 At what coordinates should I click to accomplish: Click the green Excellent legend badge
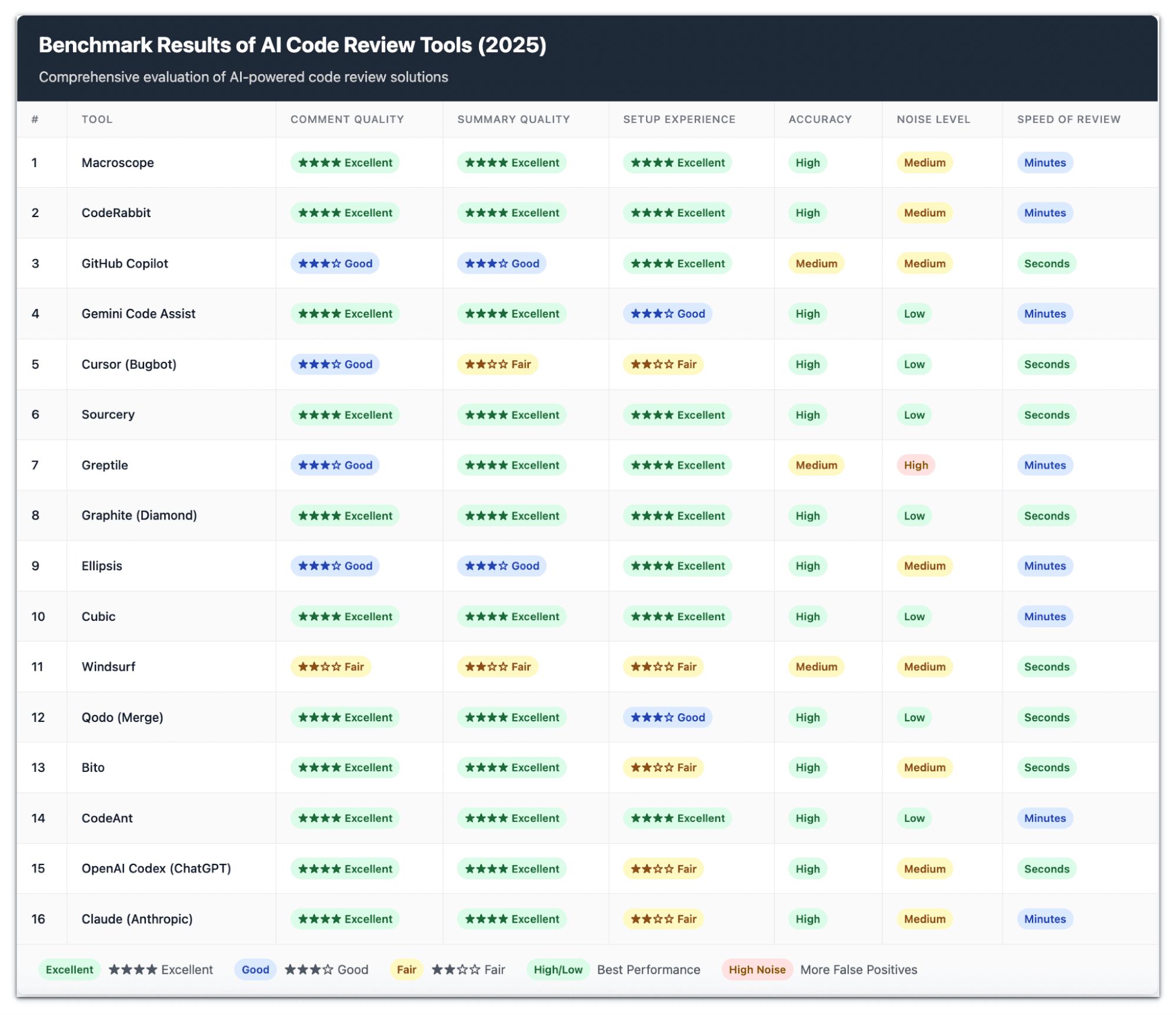pos(69,970)
